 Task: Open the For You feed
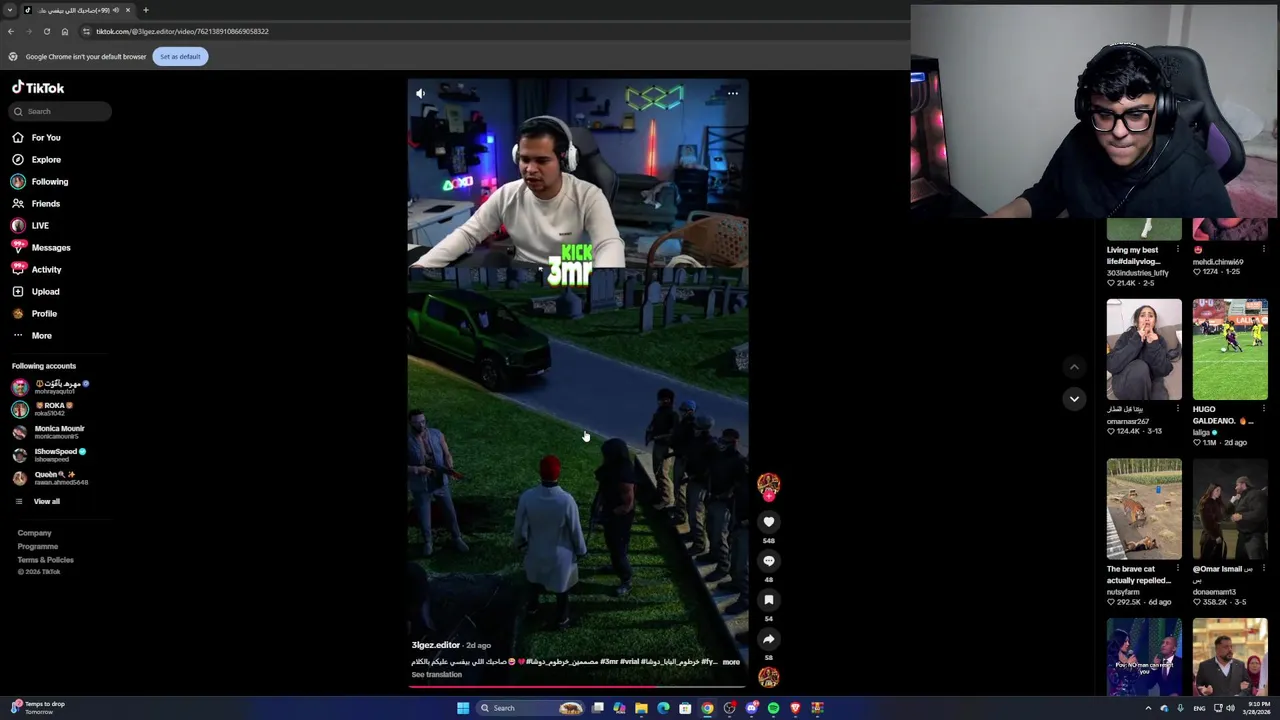[x=36, y=137]
